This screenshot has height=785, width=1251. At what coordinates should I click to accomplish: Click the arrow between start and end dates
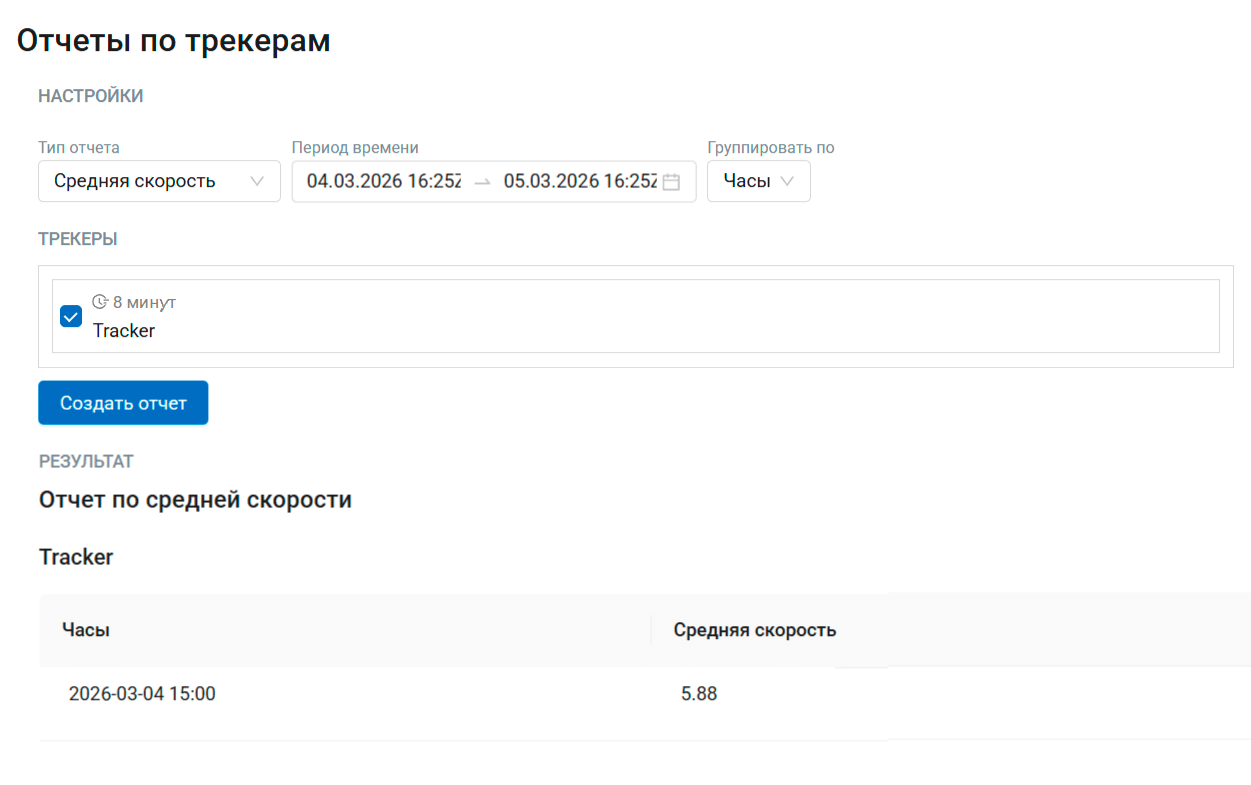pos(482,182)
